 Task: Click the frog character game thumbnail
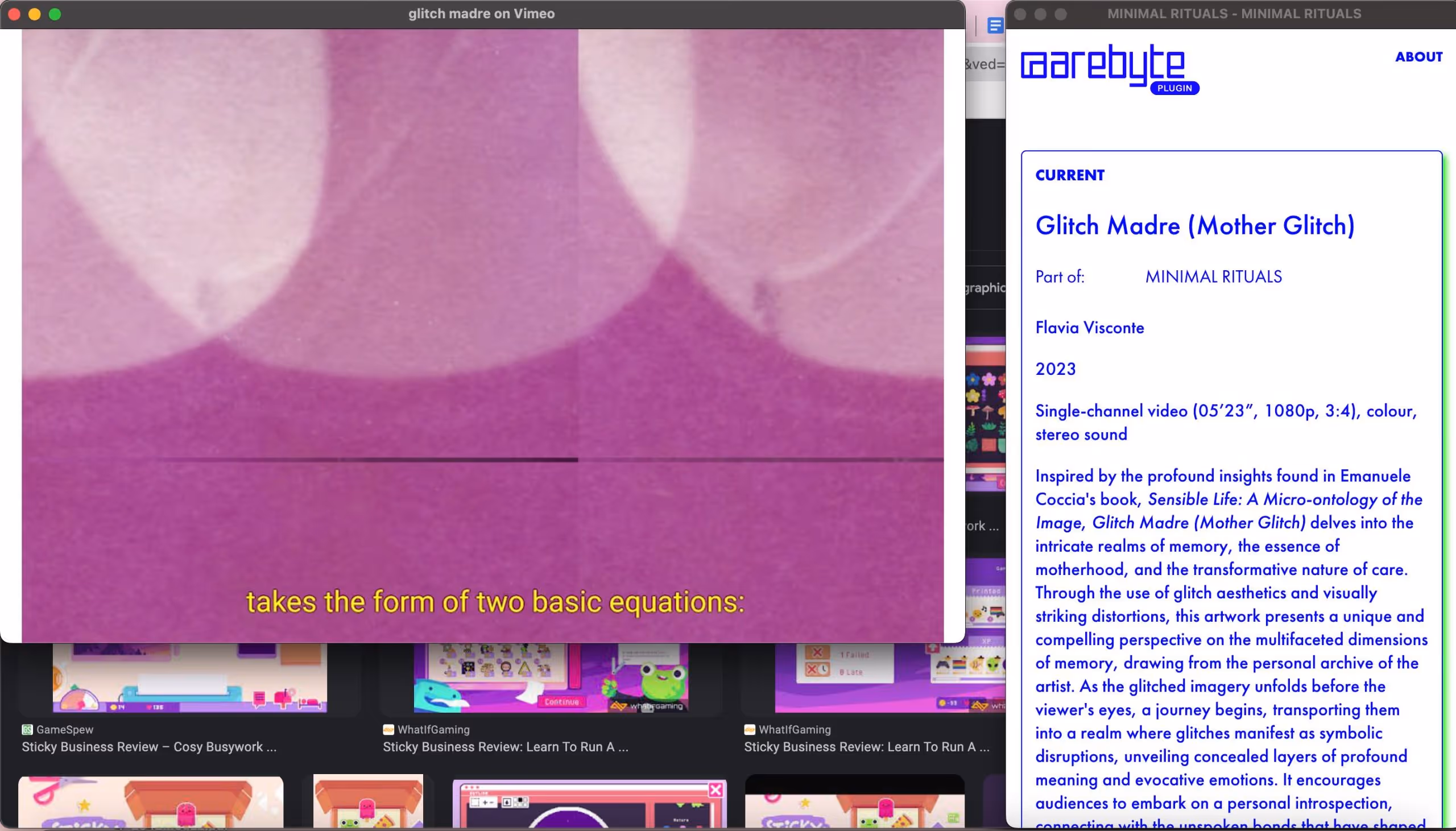551,678
